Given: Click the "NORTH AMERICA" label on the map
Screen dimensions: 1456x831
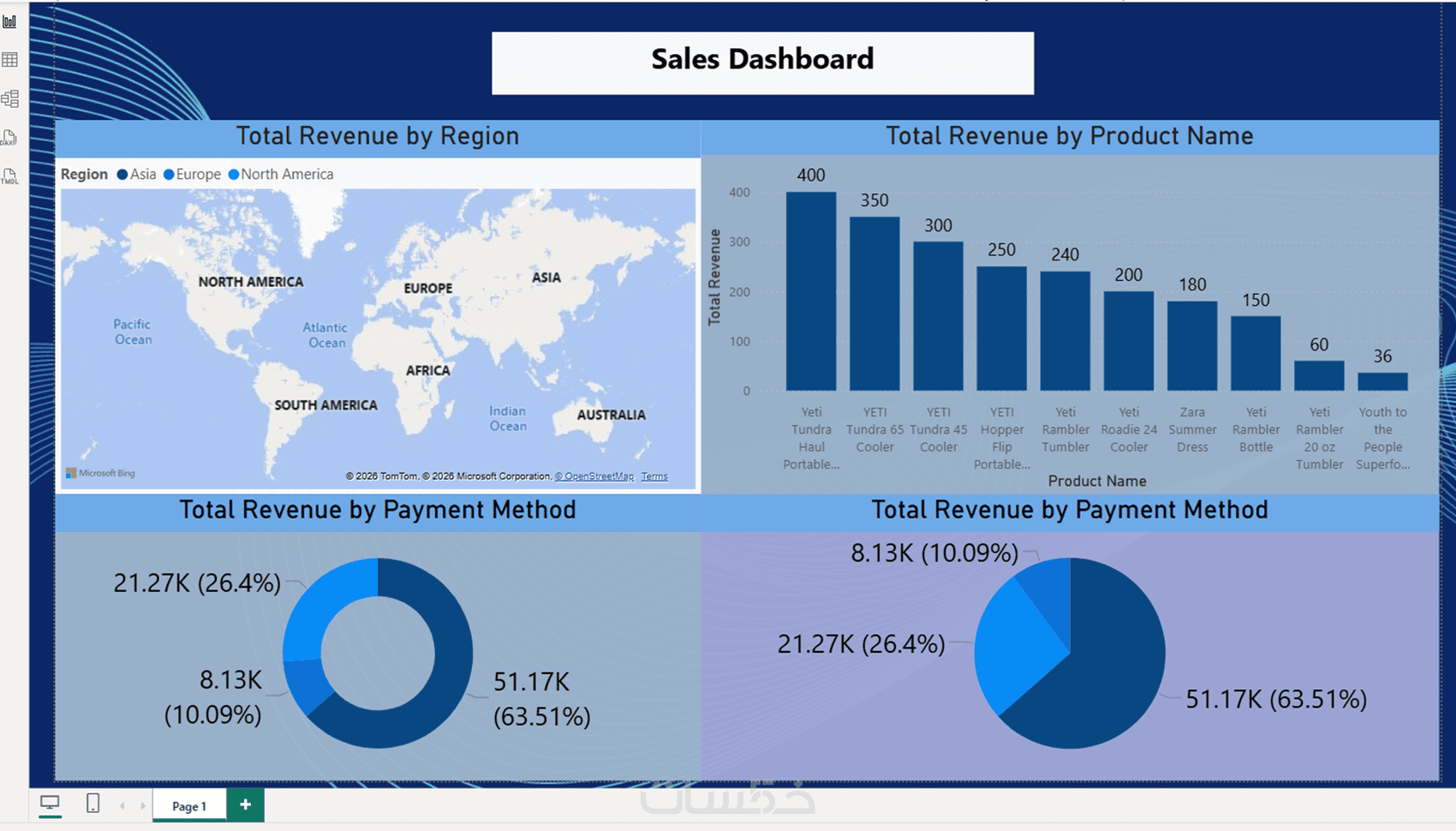Looking at the screenshot, I should (251, 282).
